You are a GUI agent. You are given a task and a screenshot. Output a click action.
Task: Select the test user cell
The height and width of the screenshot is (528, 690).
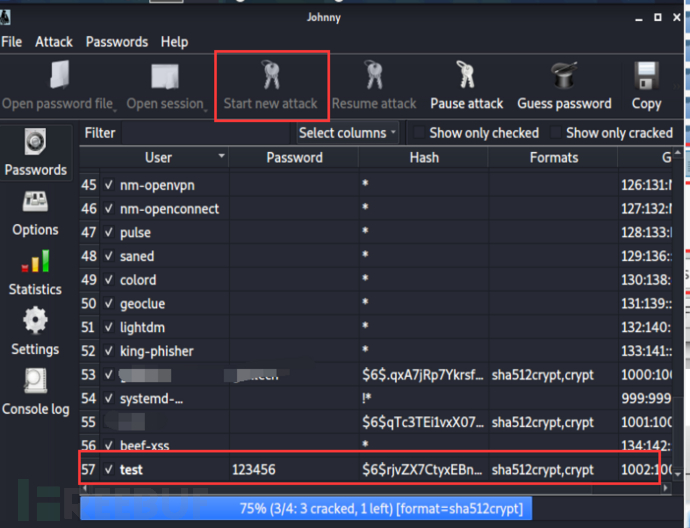pyautogui.click(x=165, y=469)
